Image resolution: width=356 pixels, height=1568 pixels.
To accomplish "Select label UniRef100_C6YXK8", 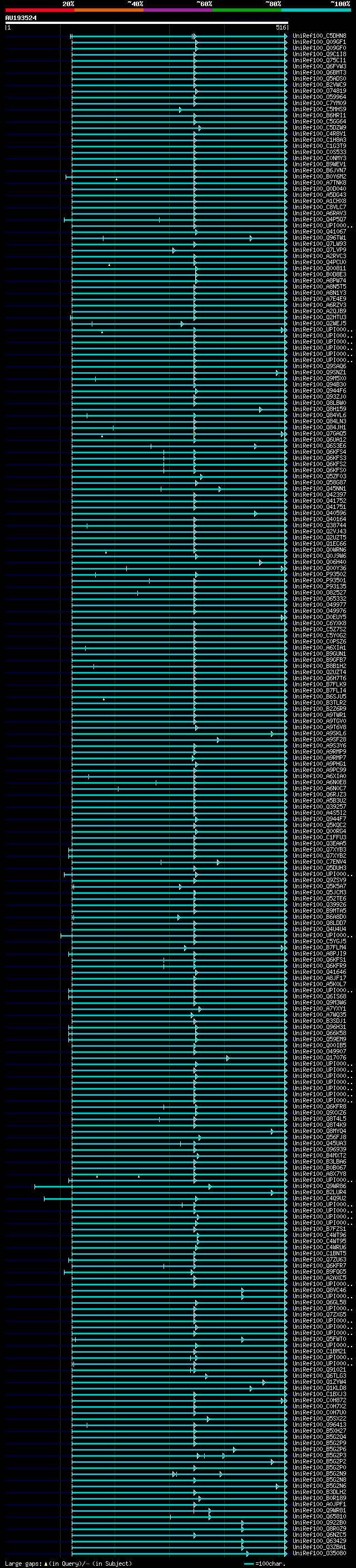I will pyautogui.click(x=319, y=624).
